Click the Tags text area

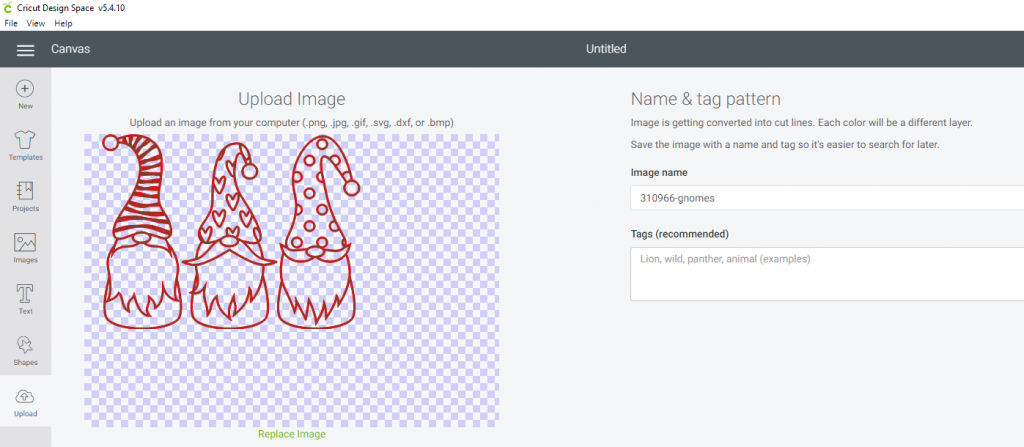(x=827, y=274)
